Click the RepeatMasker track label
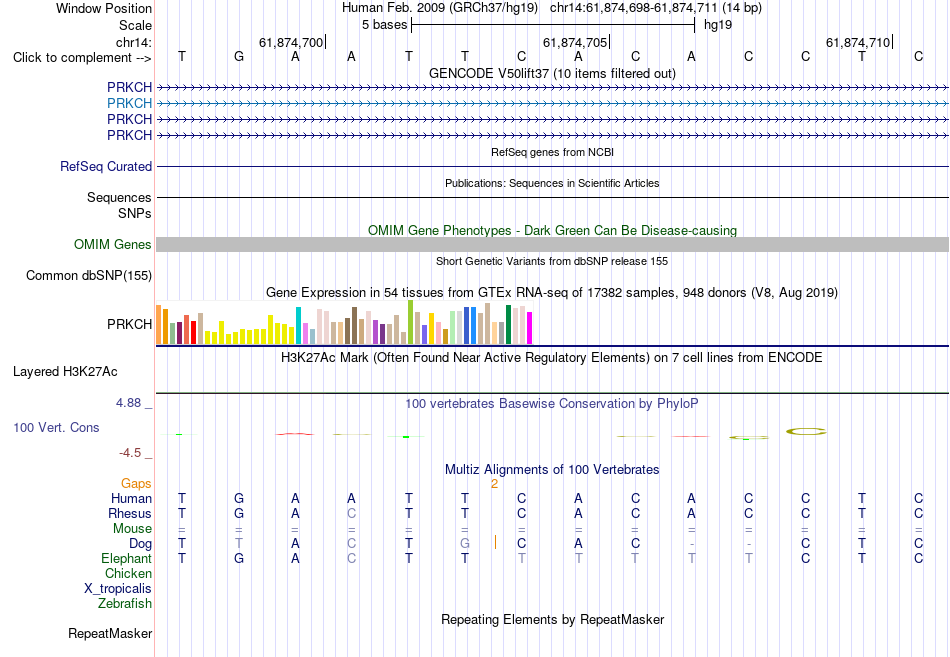This screenshot has width=950, height=657. click(x=110, y=633)
